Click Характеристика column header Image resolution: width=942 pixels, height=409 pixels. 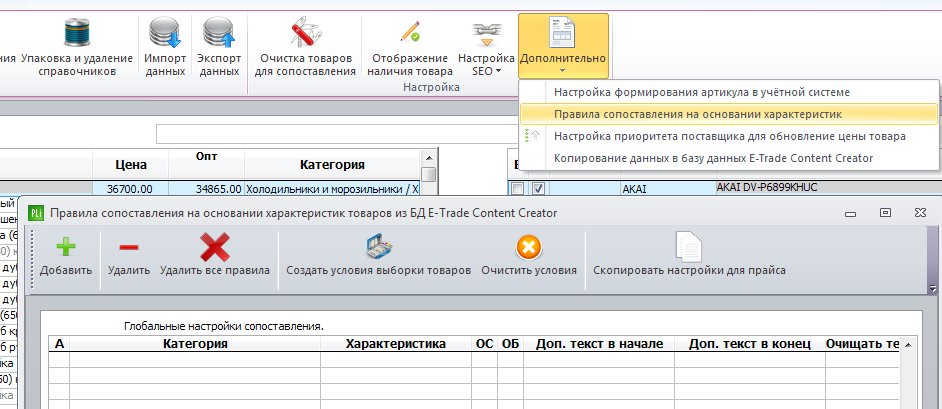pyautogui.click(x=396, y=344)
